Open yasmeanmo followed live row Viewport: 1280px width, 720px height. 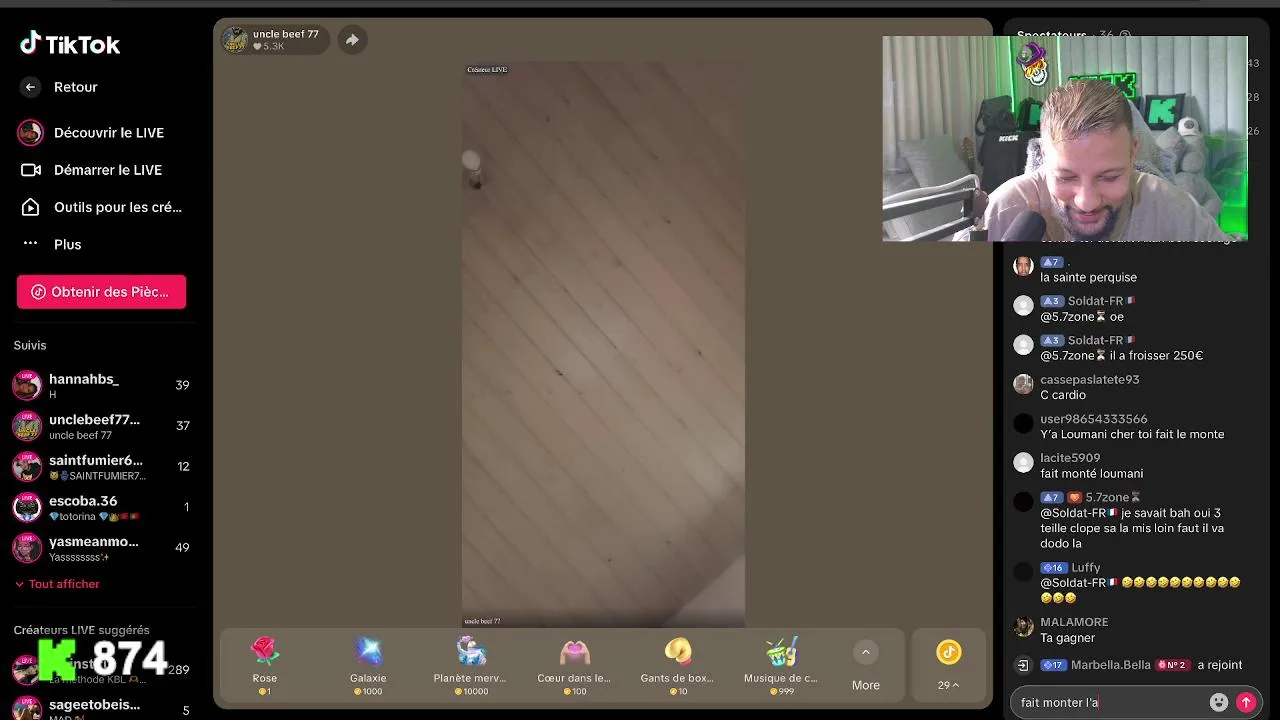tap(100, 548)
